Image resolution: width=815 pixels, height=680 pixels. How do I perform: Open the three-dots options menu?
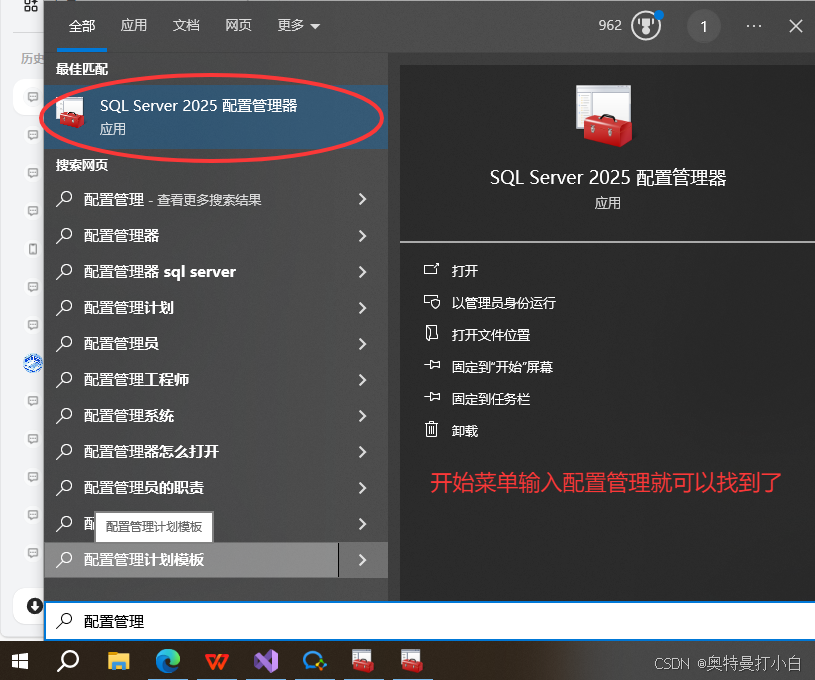tap(754, 26)
